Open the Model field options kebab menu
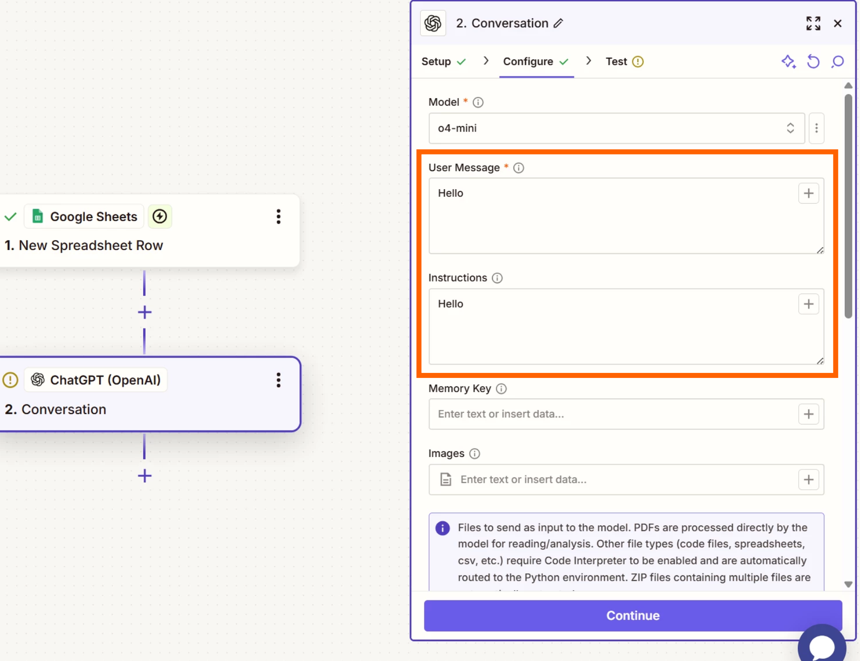860x661 pixels. pos(816,128)
